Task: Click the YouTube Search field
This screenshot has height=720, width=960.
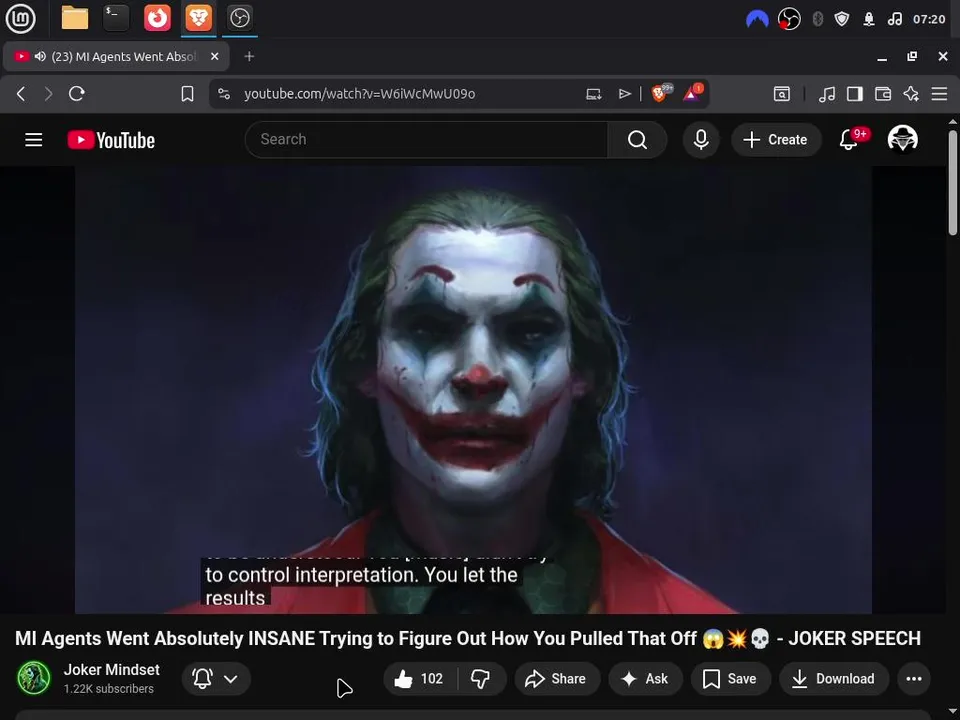Action: (426, 140)
